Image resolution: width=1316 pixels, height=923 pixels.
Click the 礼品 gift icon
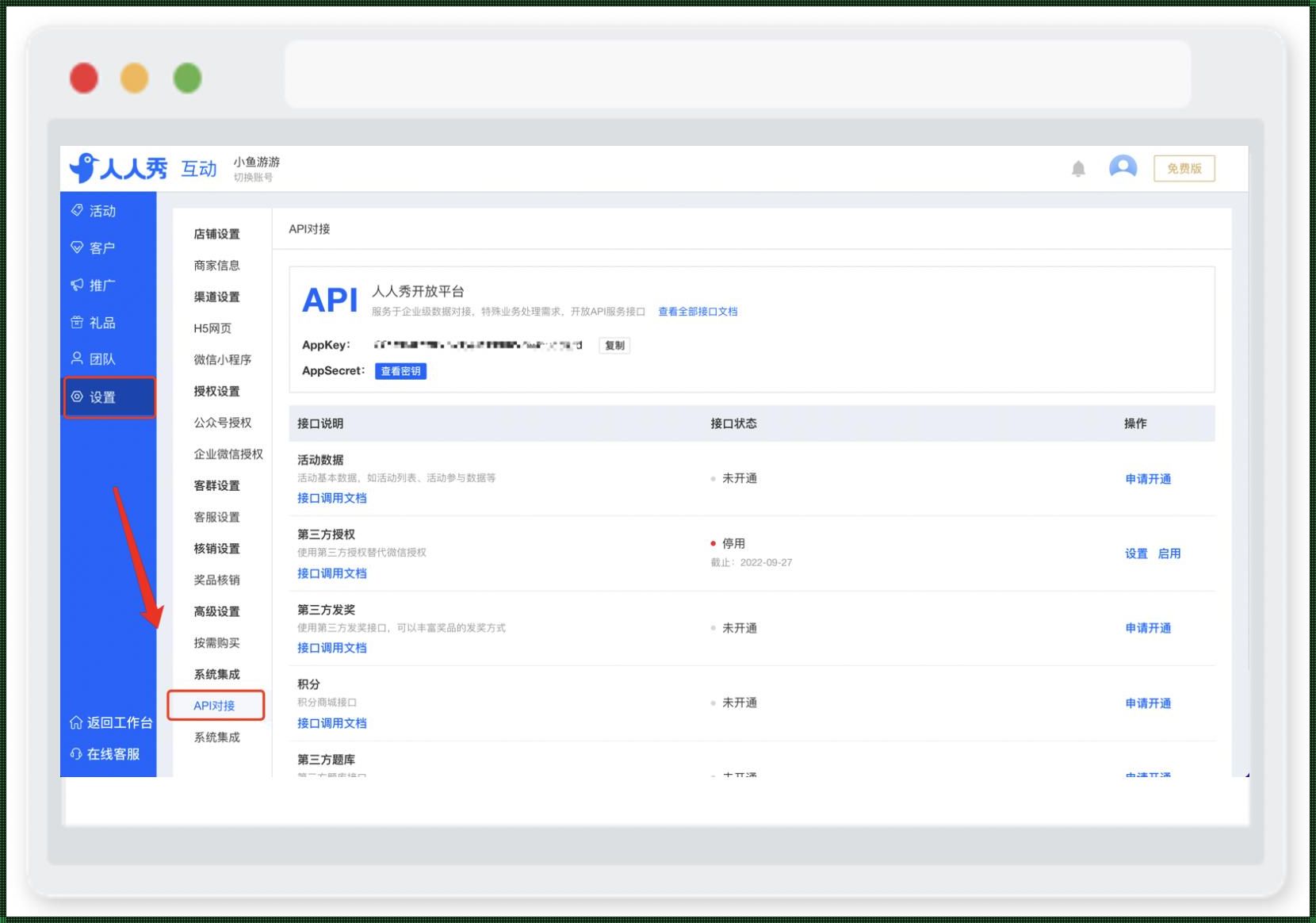[x=77, y=322]
